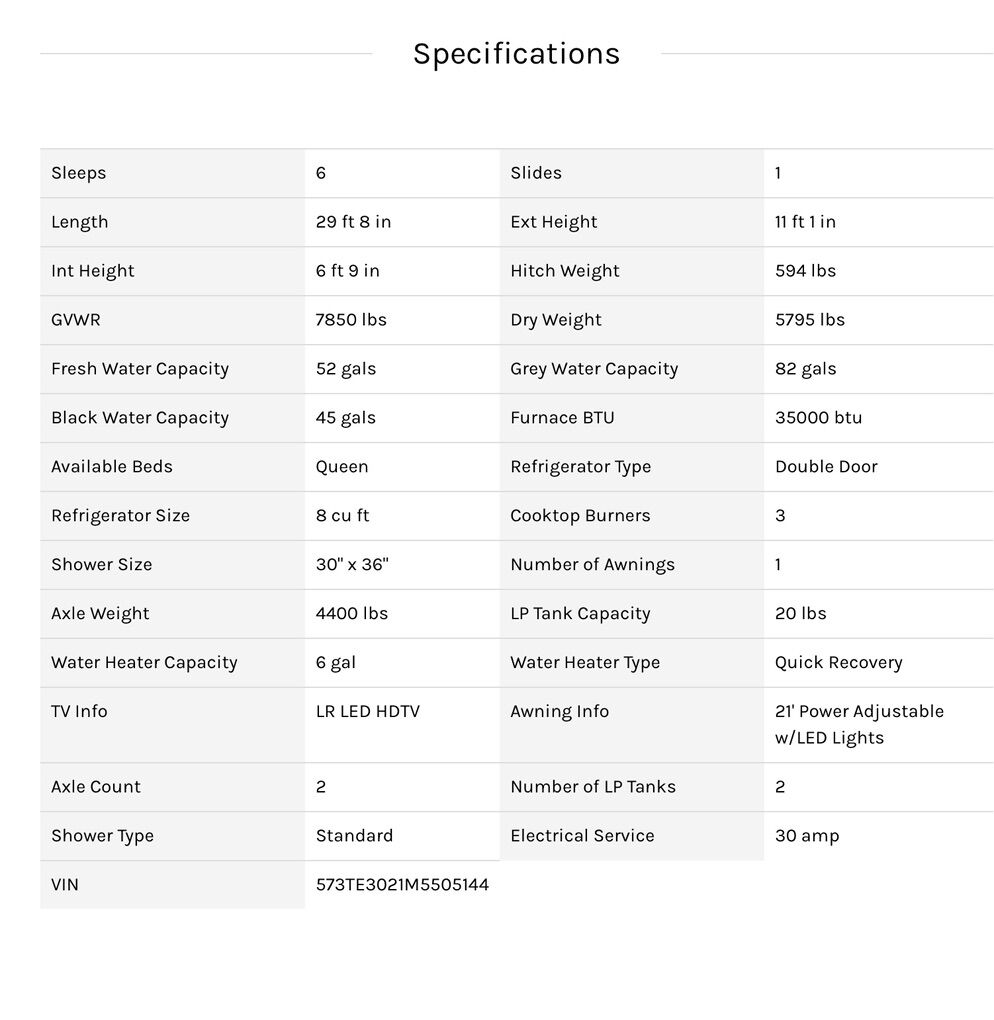Click the Refrigerator Type value Double Door

(x=826, y=467)
